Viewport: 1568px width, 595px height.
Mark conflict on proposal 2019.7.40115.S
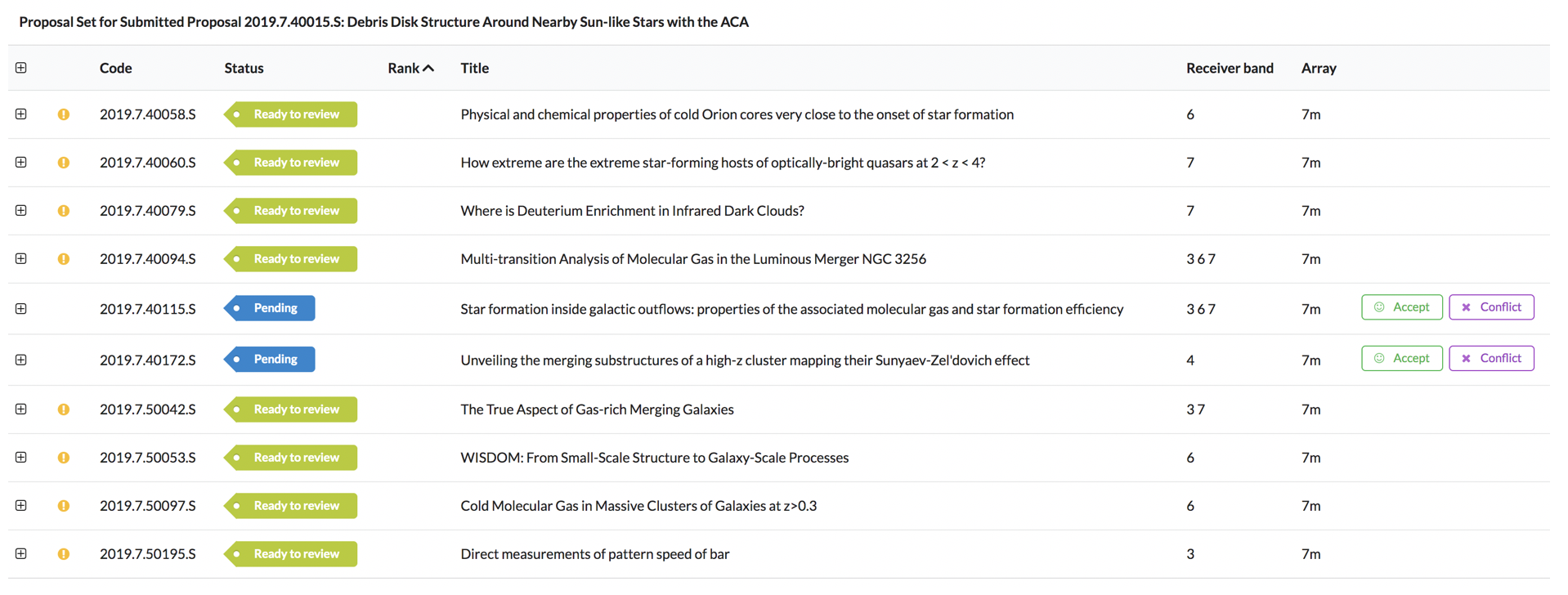pyautogui.click(x=1491, y=307)
